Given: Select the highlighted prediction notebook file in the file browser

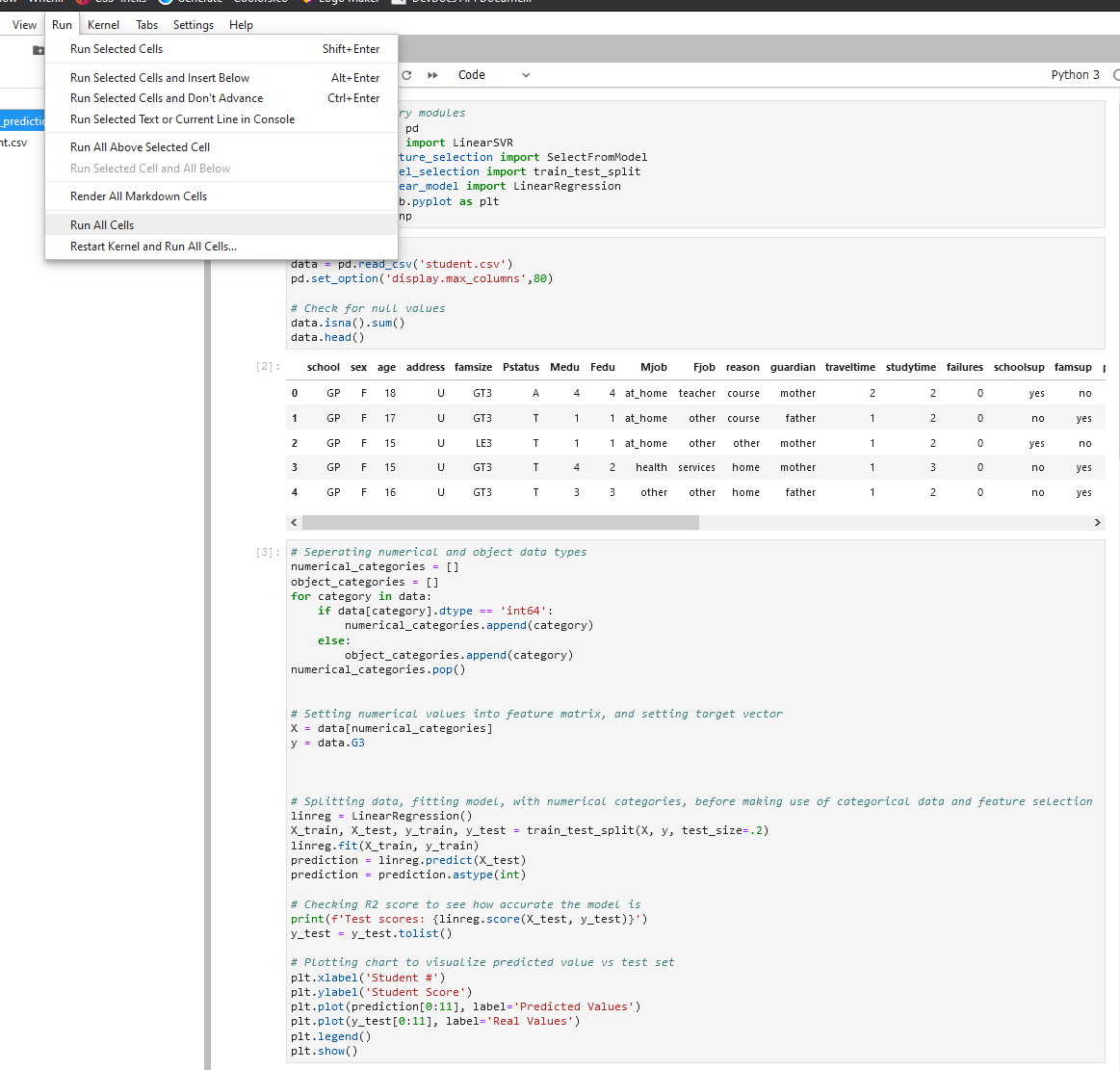Looking at the screenshot, I should pyautogui.click(x=22, y=121).
